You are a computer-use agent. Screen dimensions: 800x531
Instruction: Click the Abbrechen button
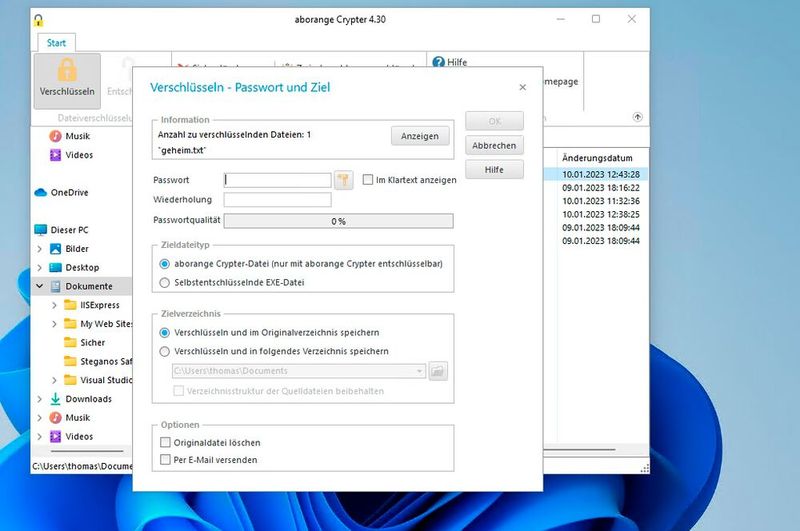[x=494, y=146]
